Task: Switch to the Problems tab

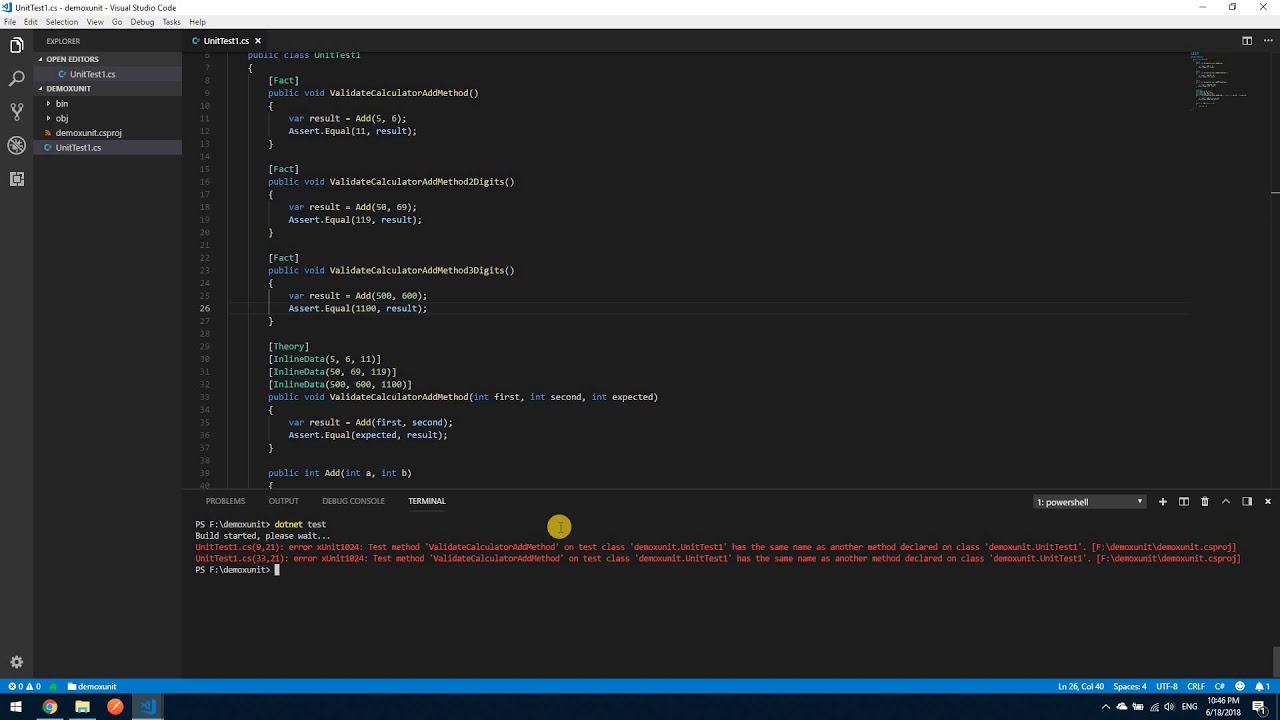Action: click(225, 501)
